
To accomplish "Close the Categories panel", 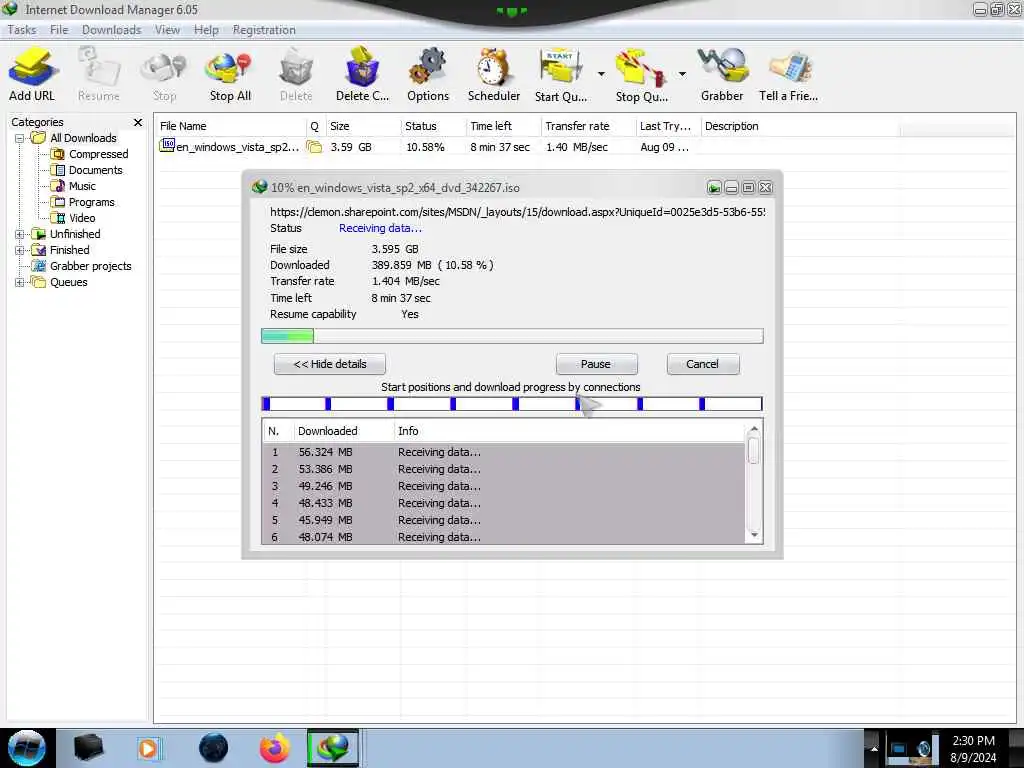I will pyautogui.click(x=137, y=122).
